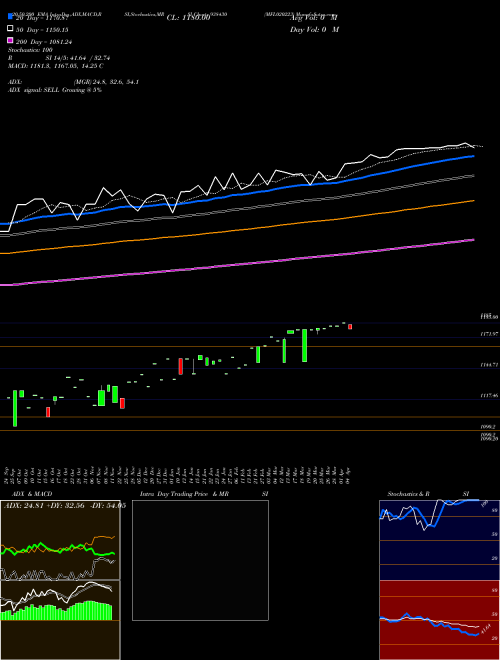Click 'Intra Day Trading Price & MR' title
This screenshot has height=660, width=500.
click(184, 494)
